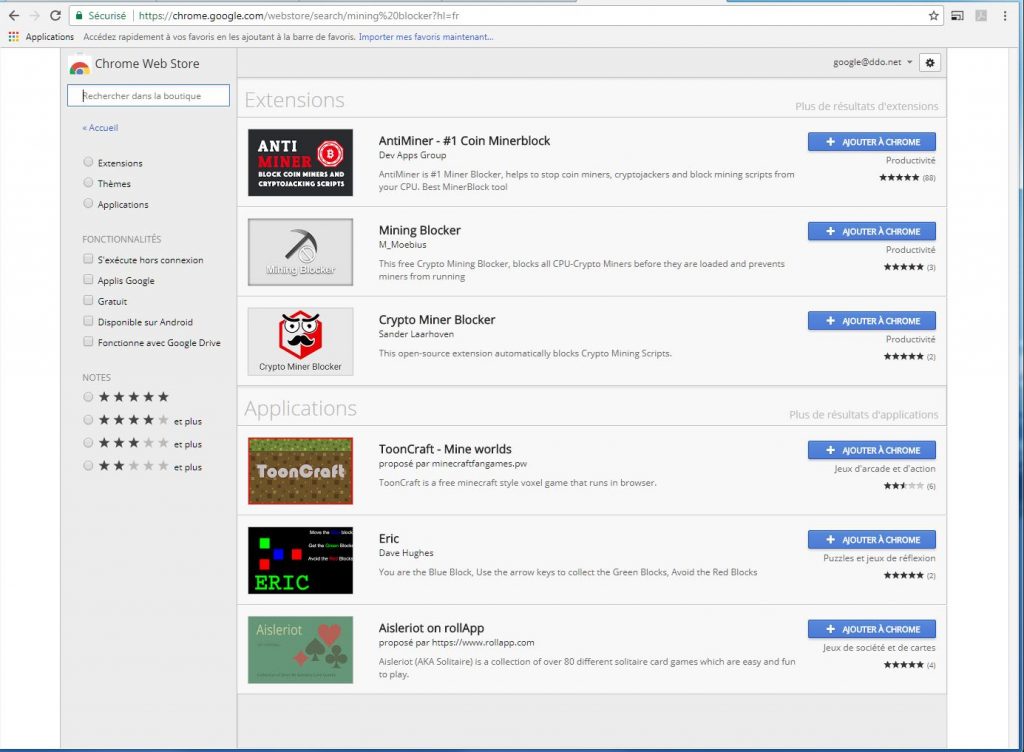Image resolution: width=1024 pixels, height=752 pixels.
Task: Expand the google@ddo.net account dropdown
Action: [x=873, y=63]
